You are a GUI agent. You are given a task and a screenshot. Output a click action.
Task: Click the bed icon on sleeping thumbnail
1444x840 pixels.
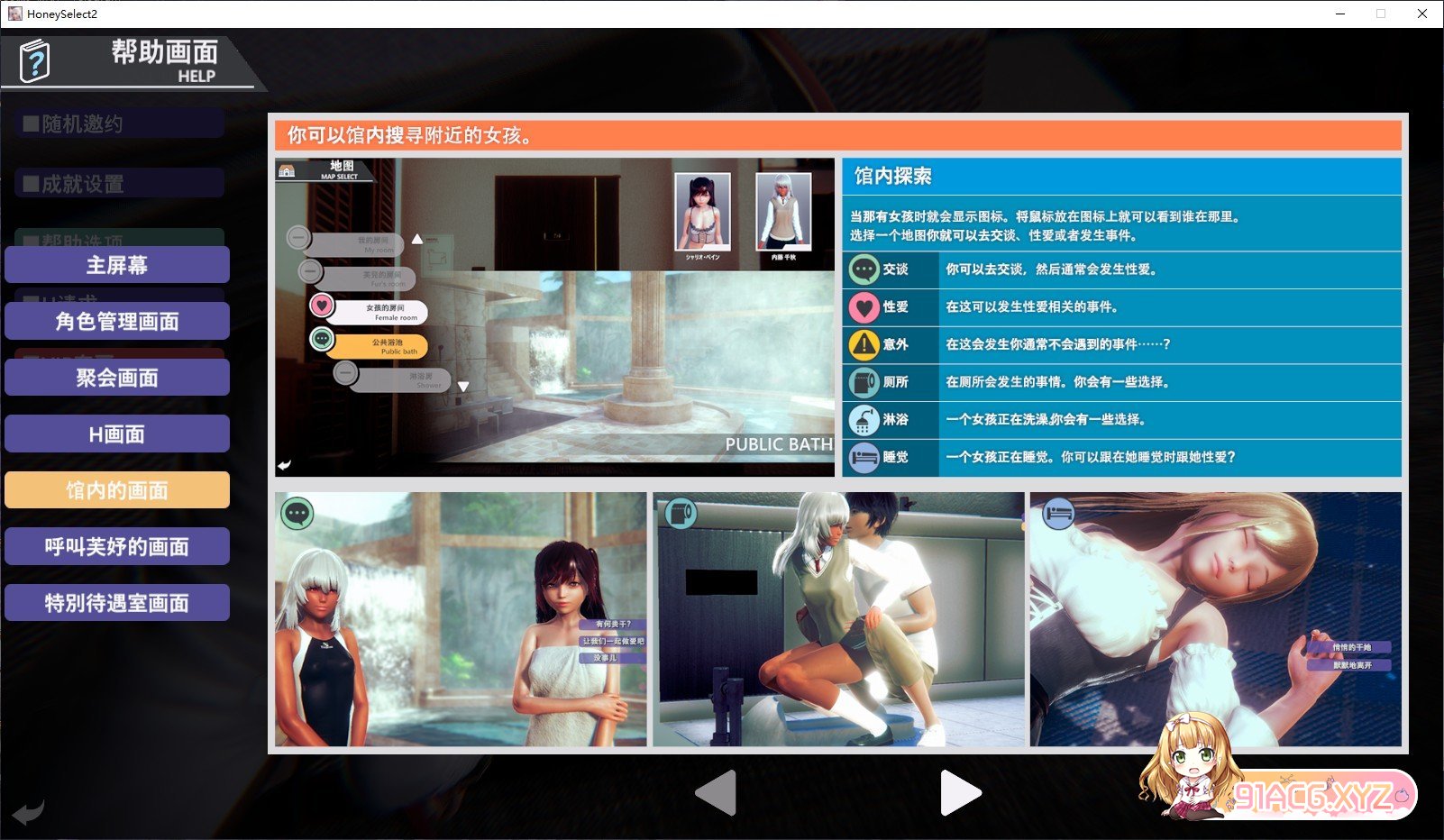pyautogui.click(x=1057, y=514)
